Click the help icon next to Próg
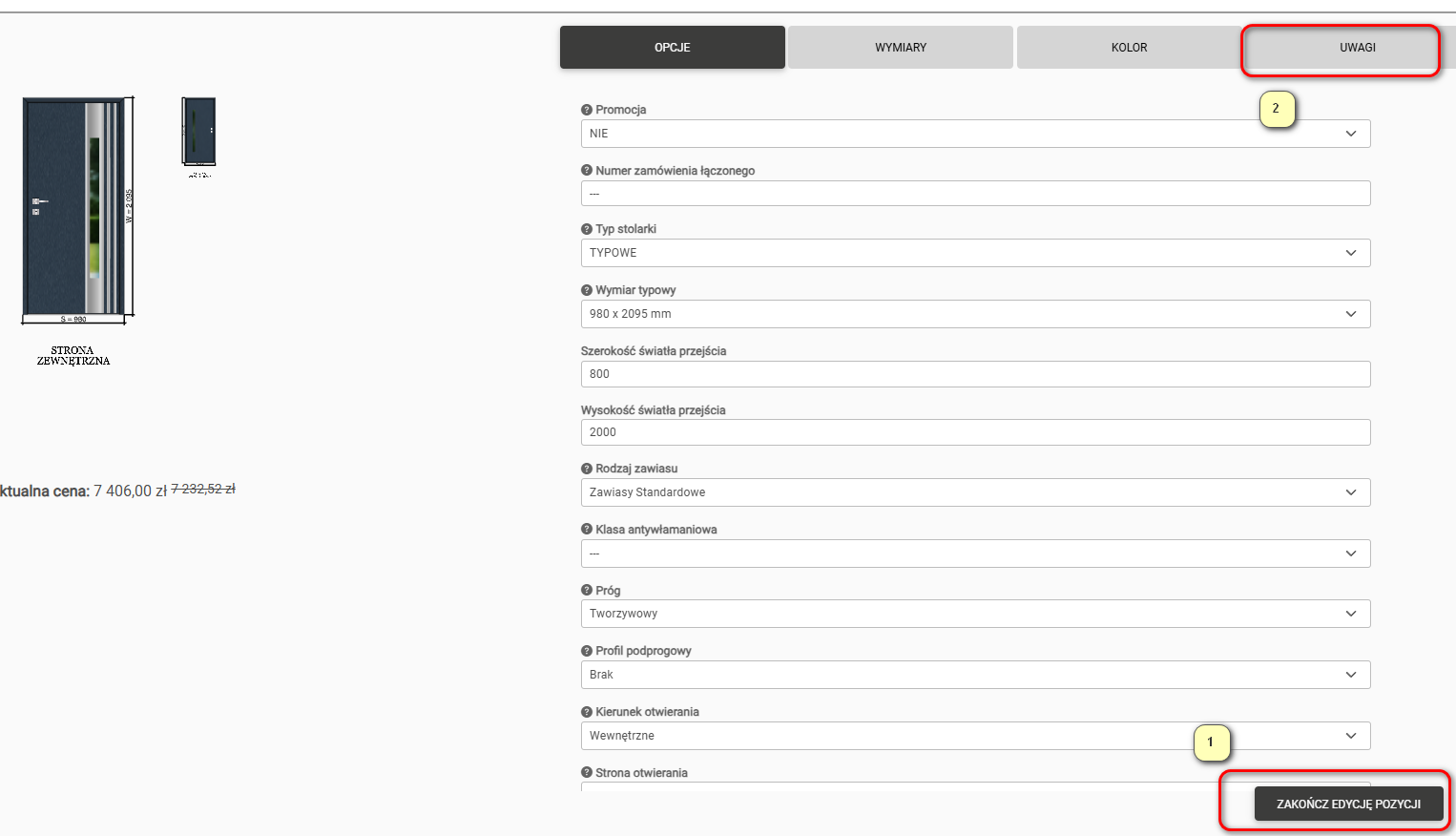 587,591
